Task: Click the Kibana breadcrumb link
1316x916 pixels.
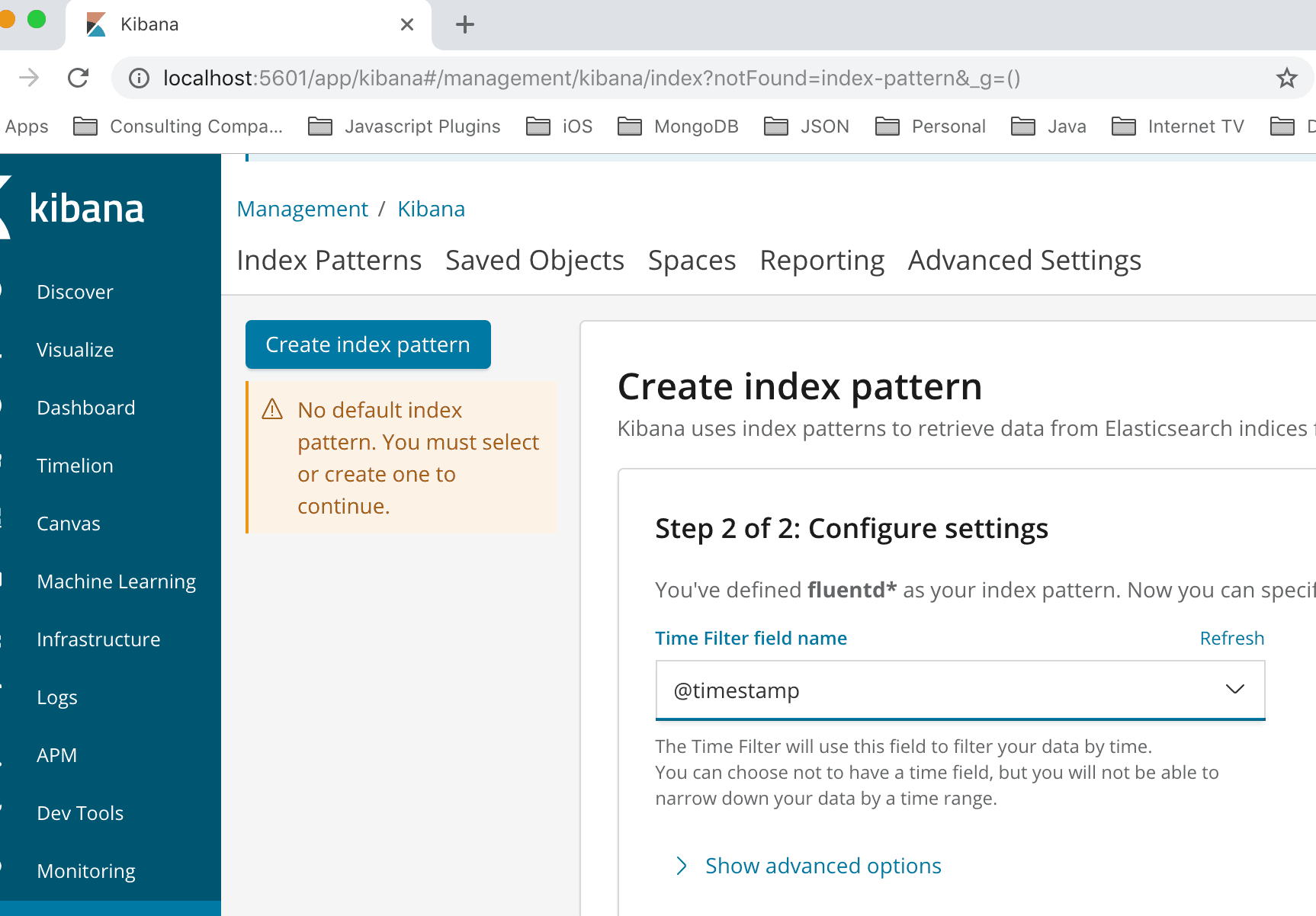Action: point(431,209)
